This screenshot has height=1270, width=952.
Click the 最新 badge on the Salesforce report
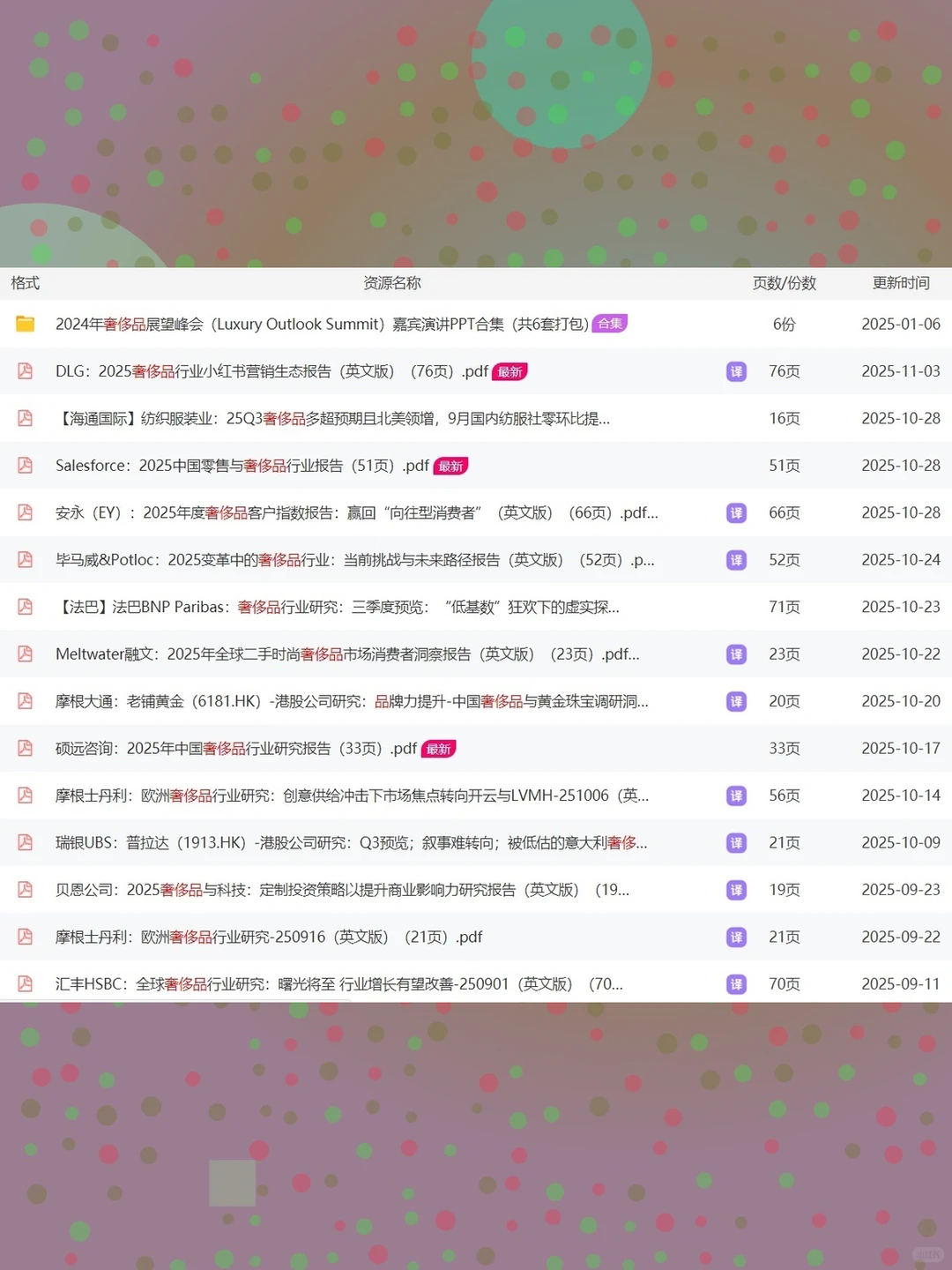(x=450, y=466)
